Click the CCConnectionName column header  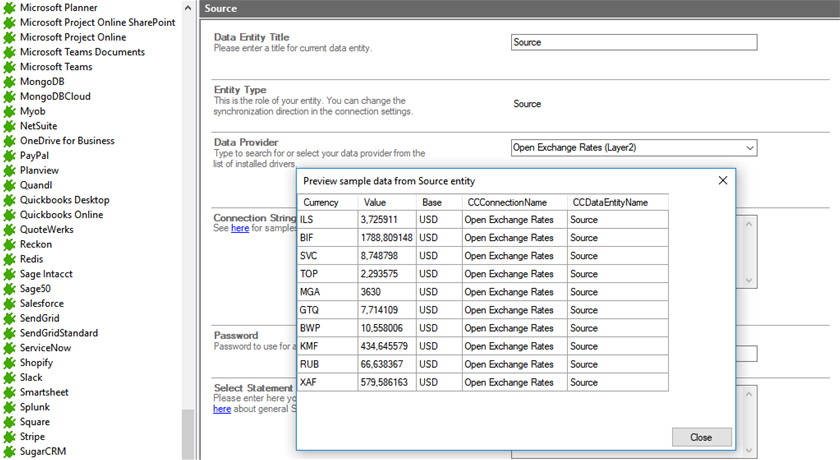click(514, 202)
